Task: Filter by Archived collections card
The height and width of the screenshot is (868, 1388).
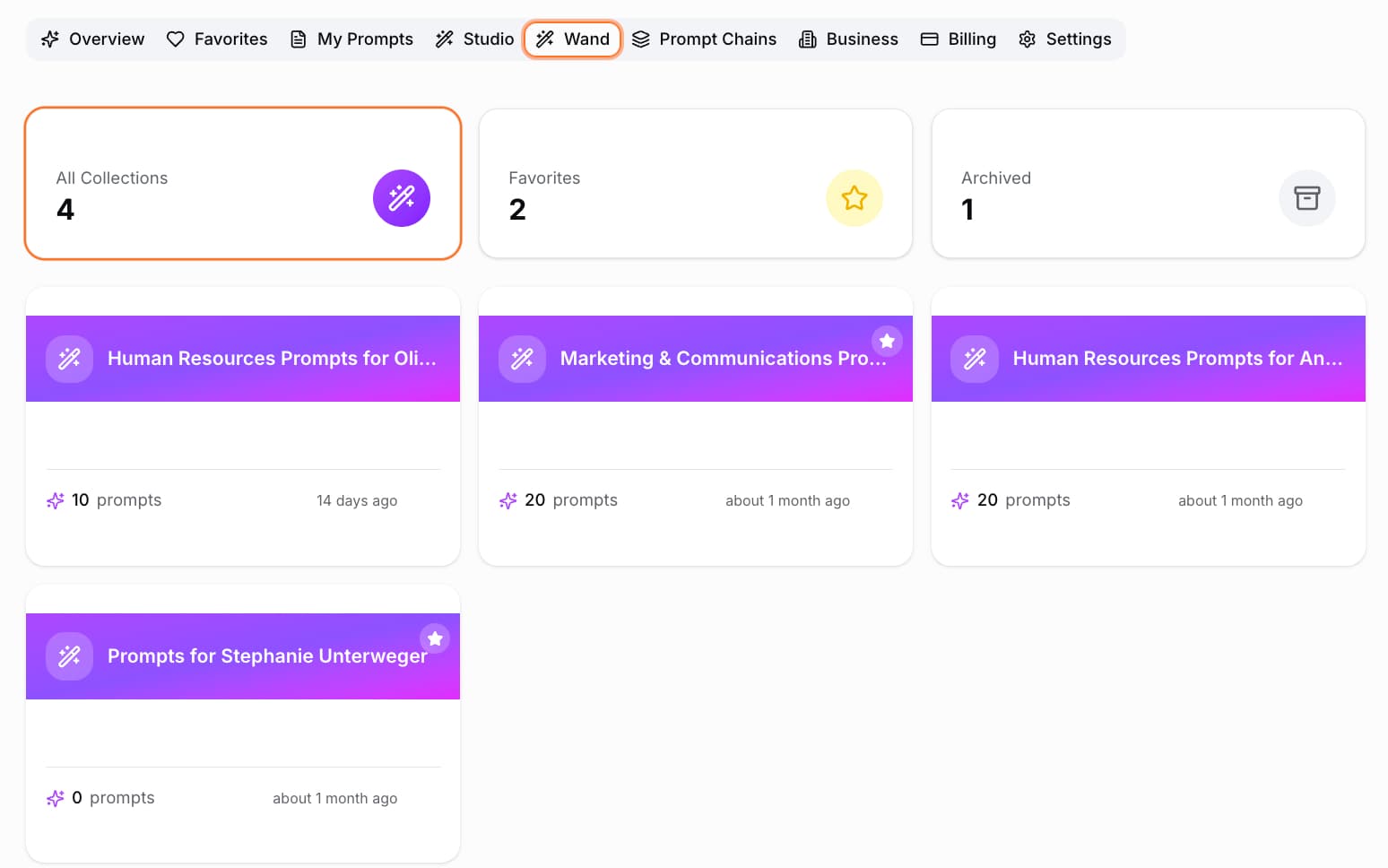Action: (1148, 184)
